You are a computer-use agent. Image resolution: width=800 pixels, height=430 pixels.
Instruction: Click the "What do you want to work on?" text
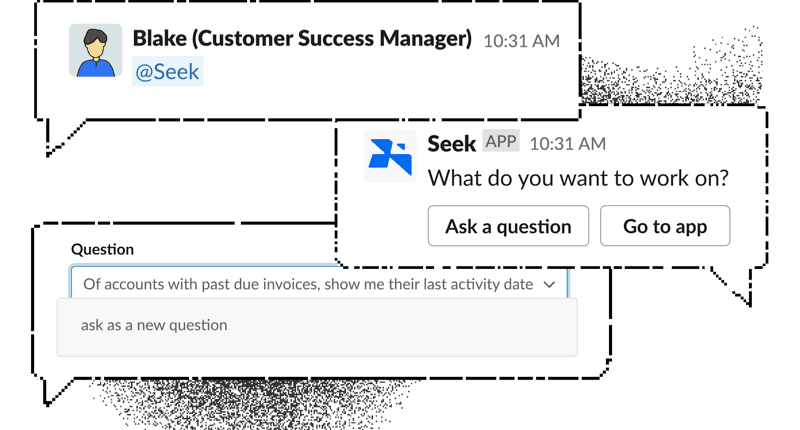[578, 179]
